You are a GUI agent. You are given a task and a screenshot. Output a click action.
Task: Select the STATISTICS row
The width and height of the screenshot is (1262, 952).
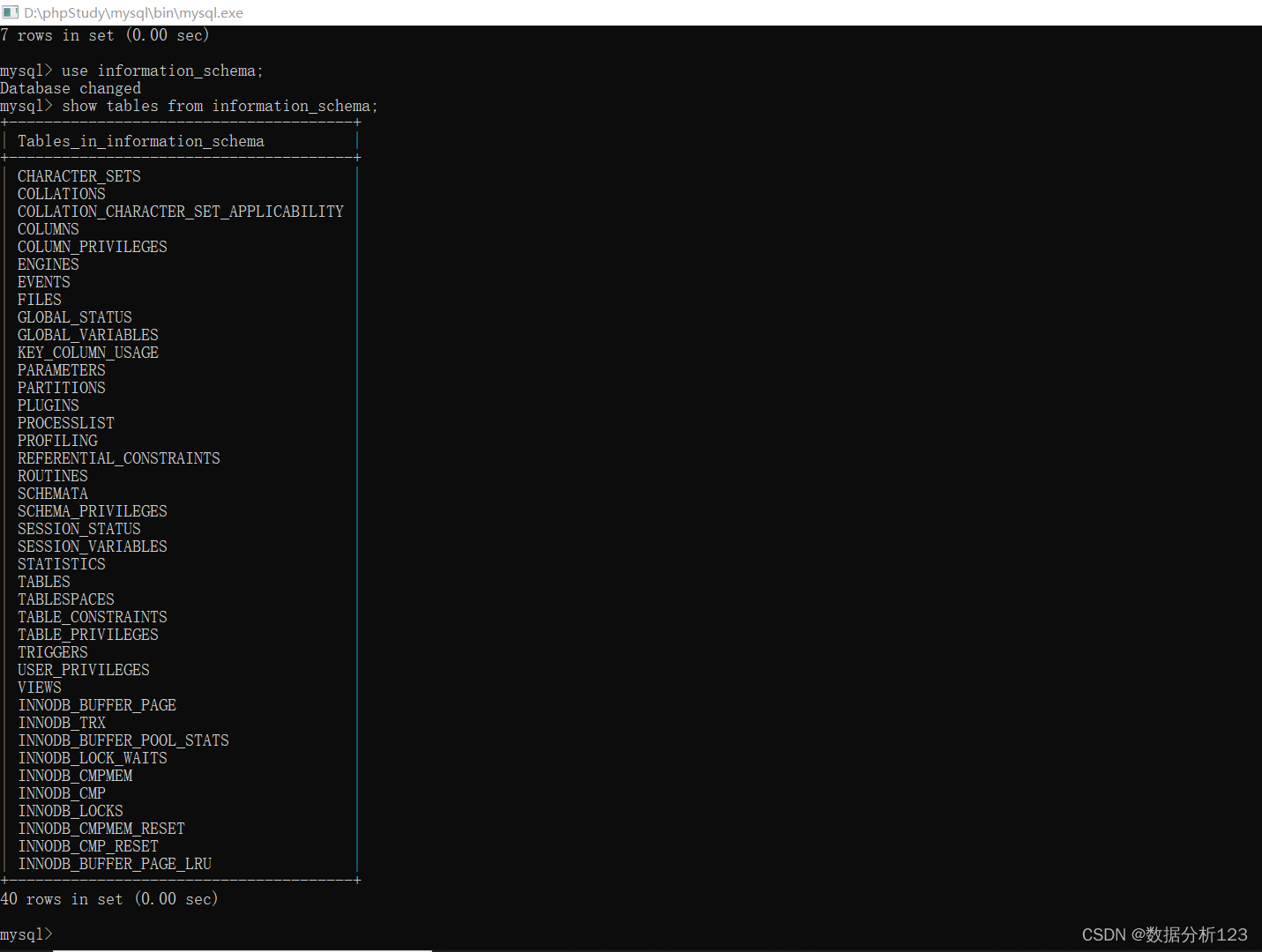click(x=62, y=564)
